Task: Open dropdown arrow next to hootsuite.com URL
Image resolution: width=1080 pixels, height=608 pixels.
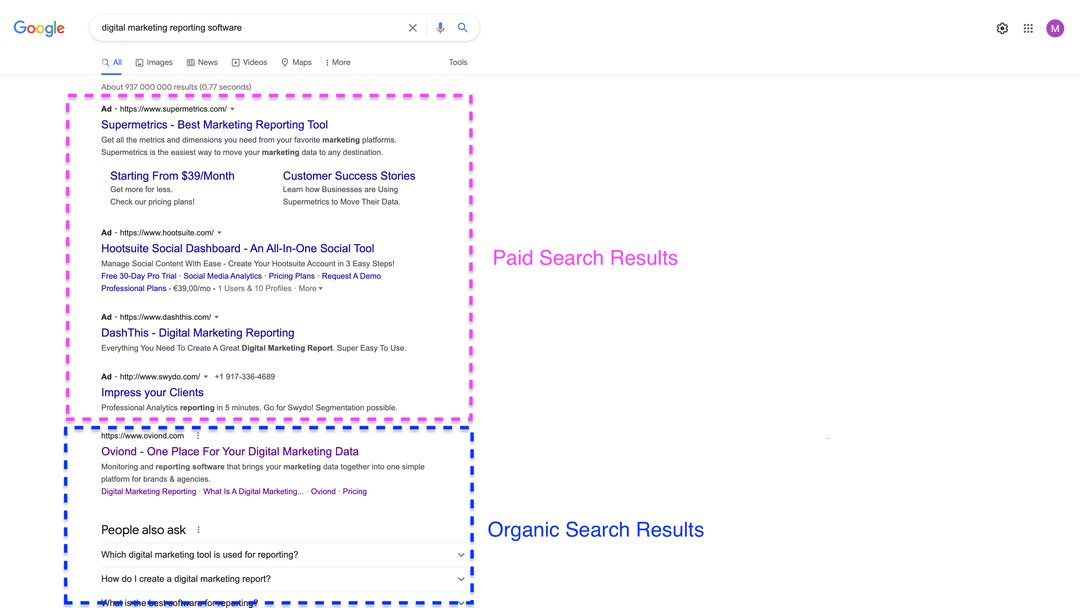Action: tap(219, 233)
